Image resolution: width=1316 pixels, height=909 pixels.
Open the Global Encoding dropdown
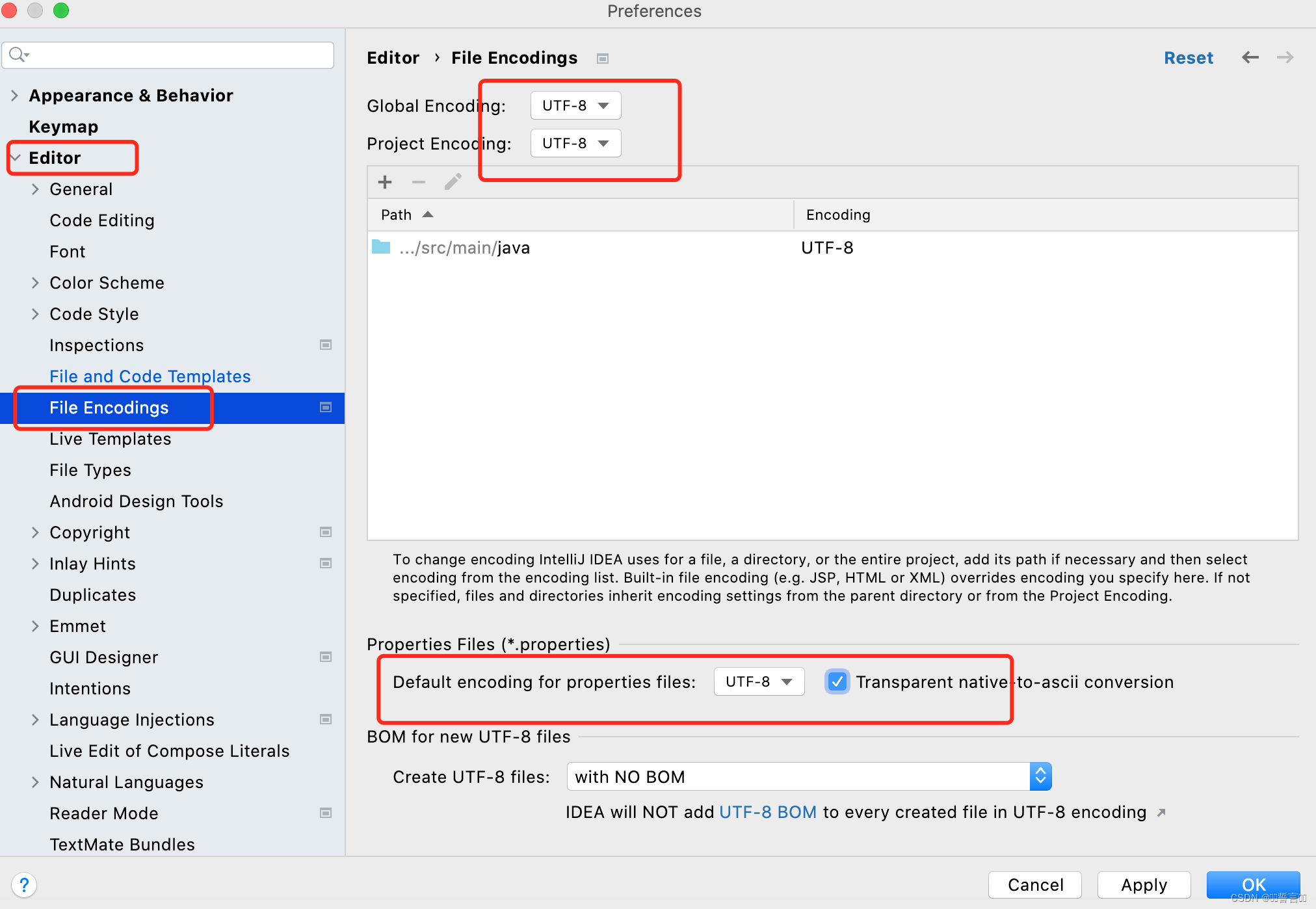575,105
